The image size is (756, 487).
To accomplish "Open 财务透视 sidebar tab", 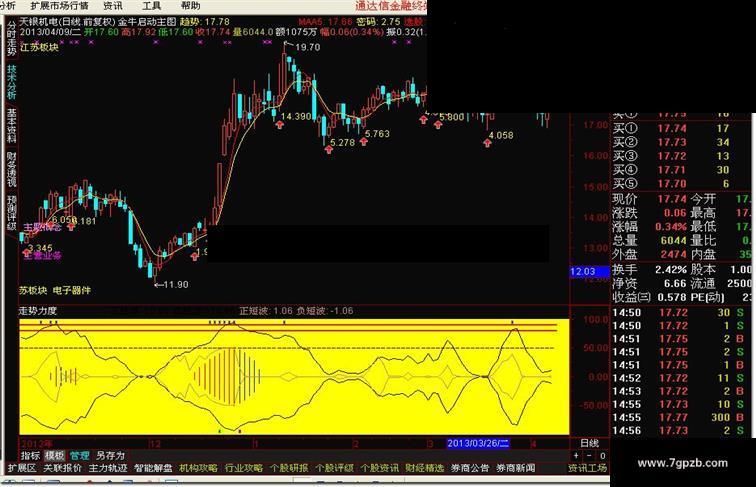I will click(12, 169).
